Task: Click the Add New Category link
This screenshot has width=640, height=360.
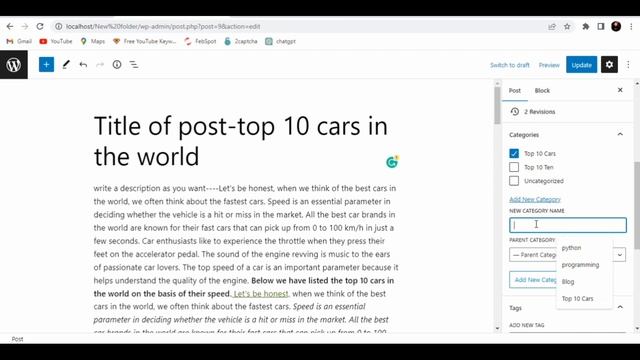Action: pyautogui.click(x=535, y=199)
